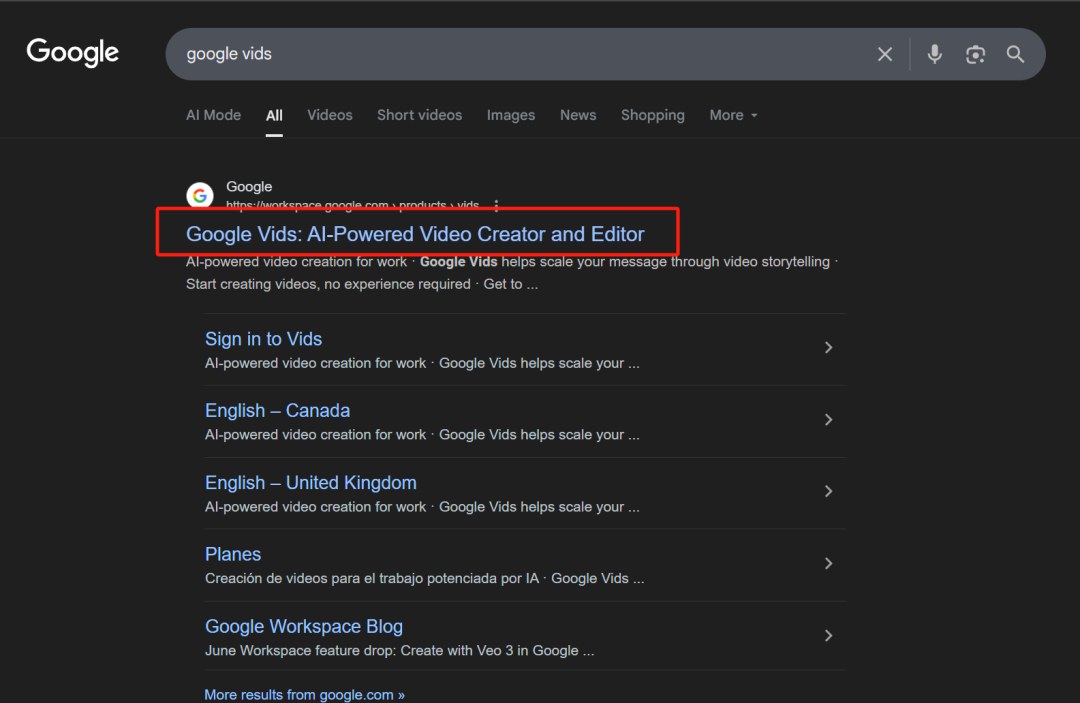Select the All tab
Image resolution: width=1080 pixels, height=703 pixels.
click(274, 116)
